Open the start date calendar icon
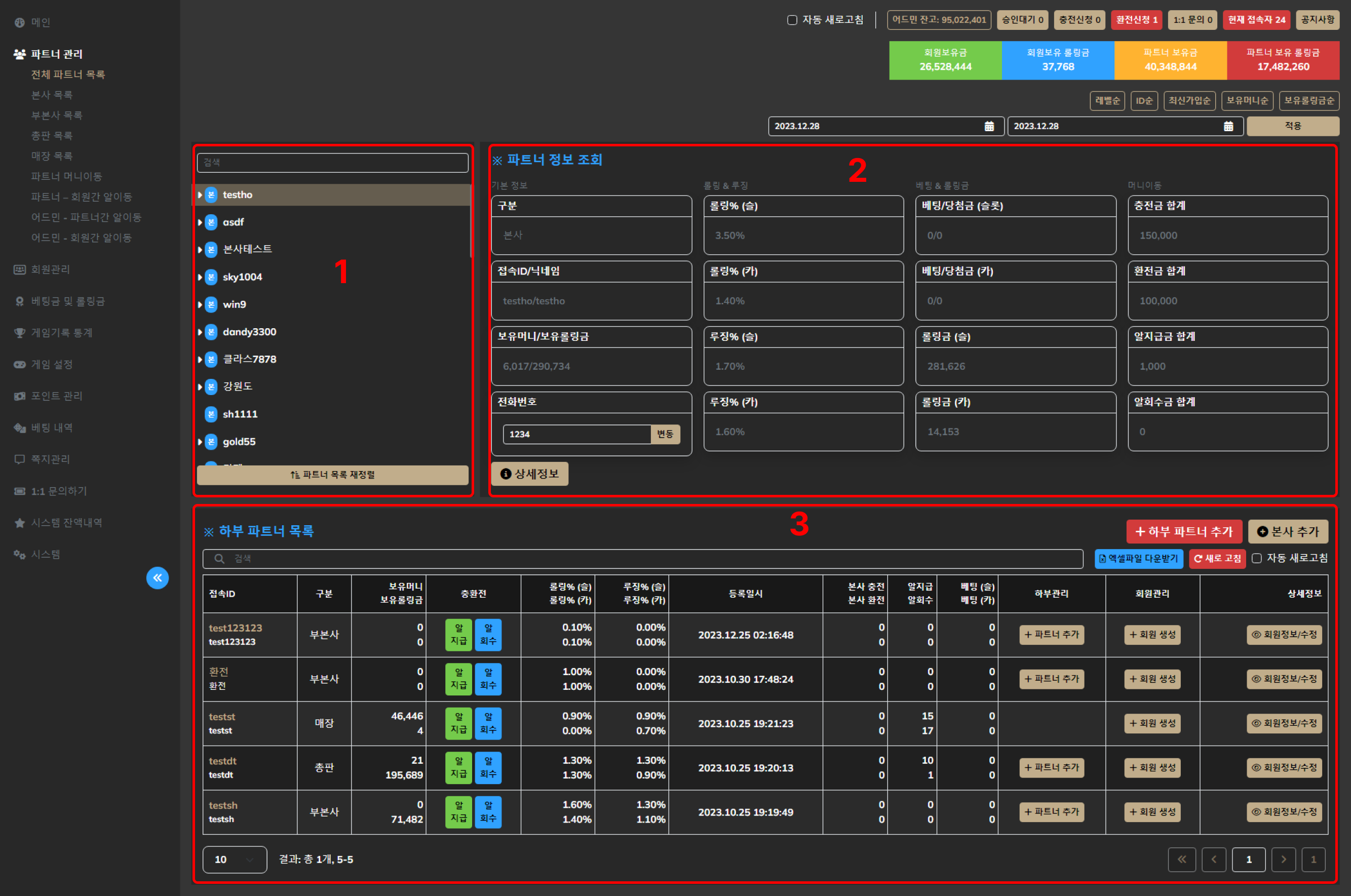Viewport: 1351px width, 896px height. (x=989, y=126)
